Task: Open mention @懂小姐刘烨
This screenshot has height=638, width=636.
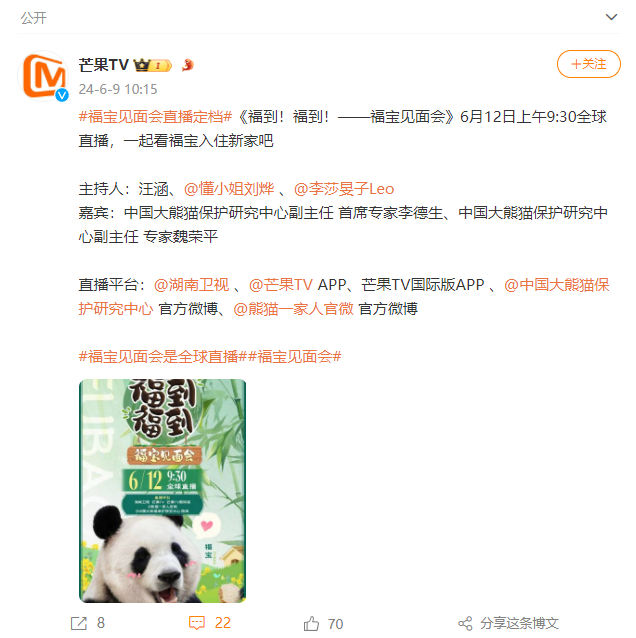Action: coord(229,189)
